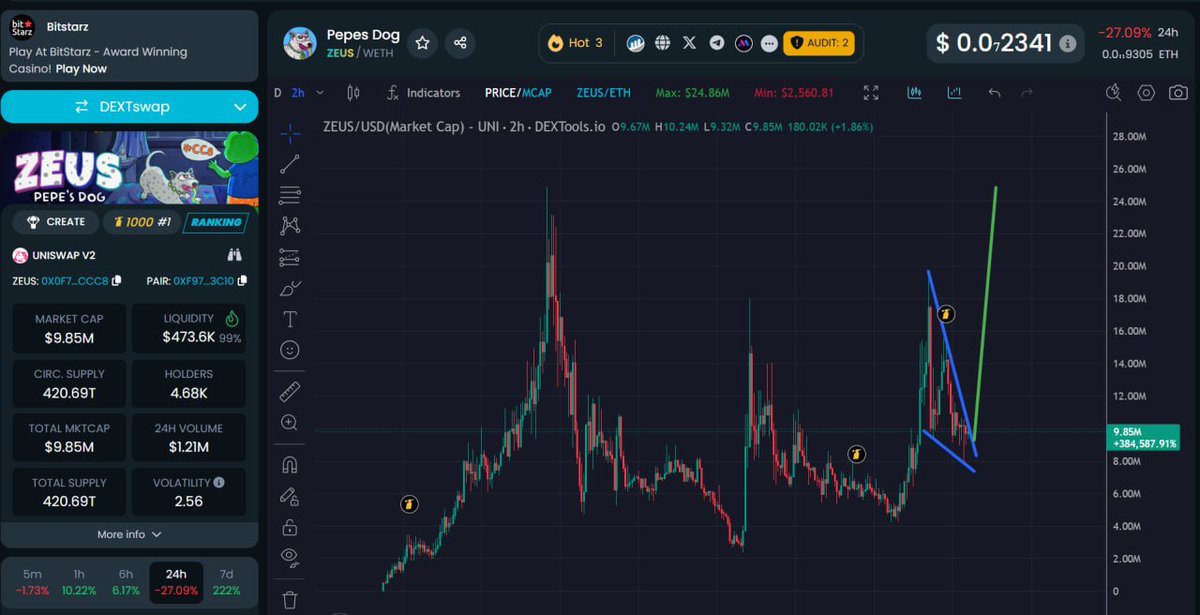Viewport: 1200px width, 615px height.
Task: Open the RANKING button
Action: coord(214,222)
